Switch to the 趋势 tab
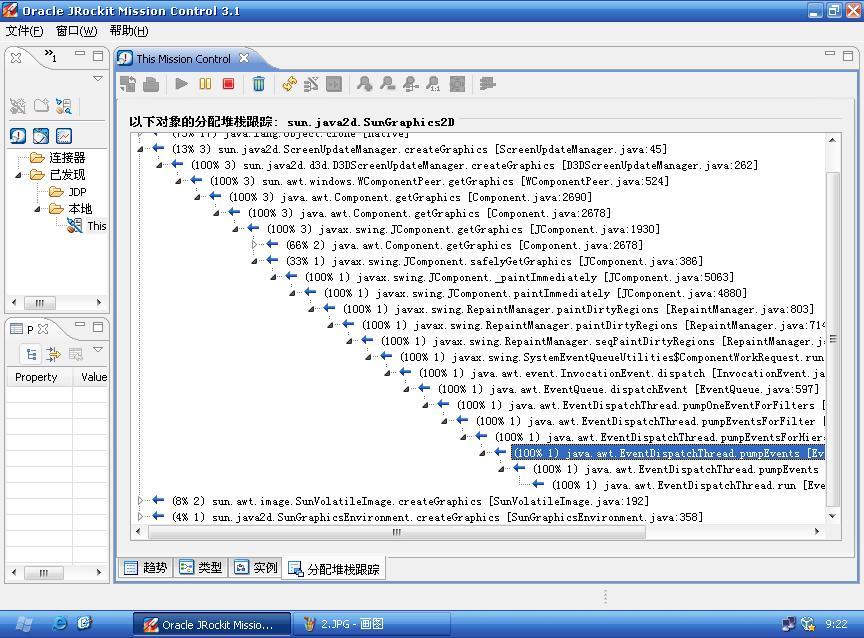The image size is (864, 638). 147,567
